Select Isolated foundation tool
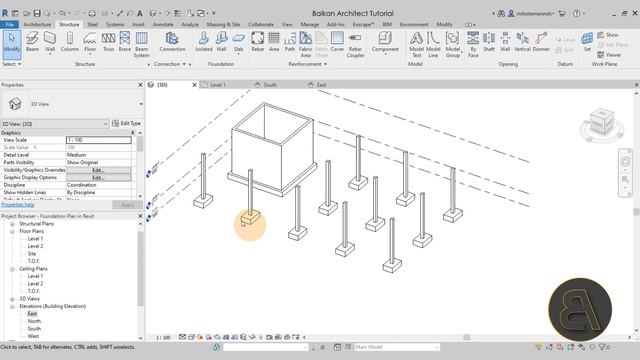This screenshot has height=360, width=640. 203,42
